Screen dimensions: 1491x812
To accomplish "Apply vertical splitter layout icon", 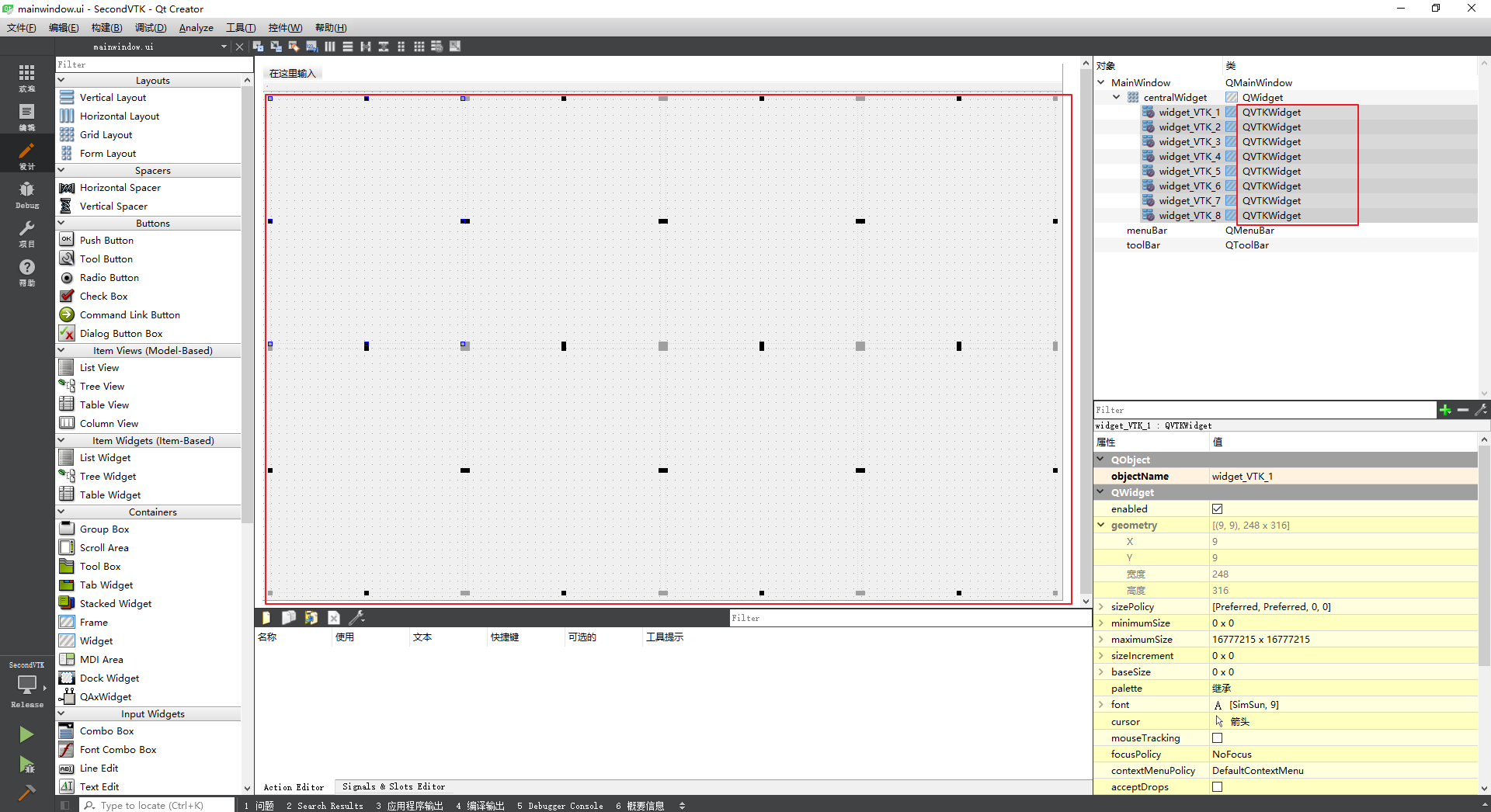I will coord(384,47).
